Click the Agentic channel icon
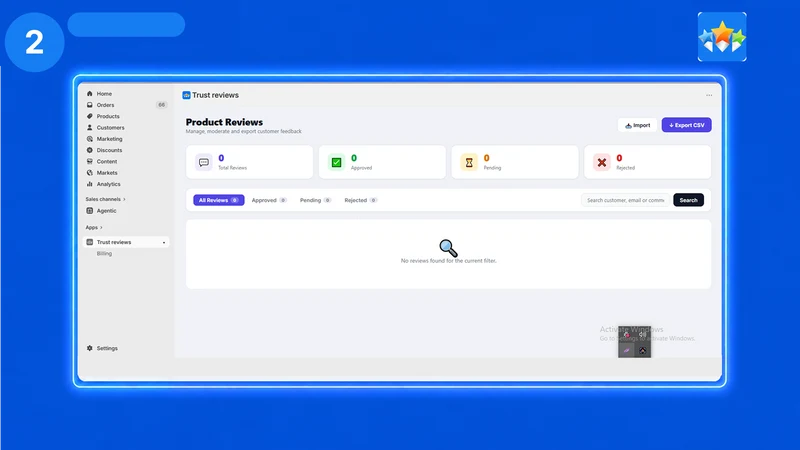 tap(90, 211)
